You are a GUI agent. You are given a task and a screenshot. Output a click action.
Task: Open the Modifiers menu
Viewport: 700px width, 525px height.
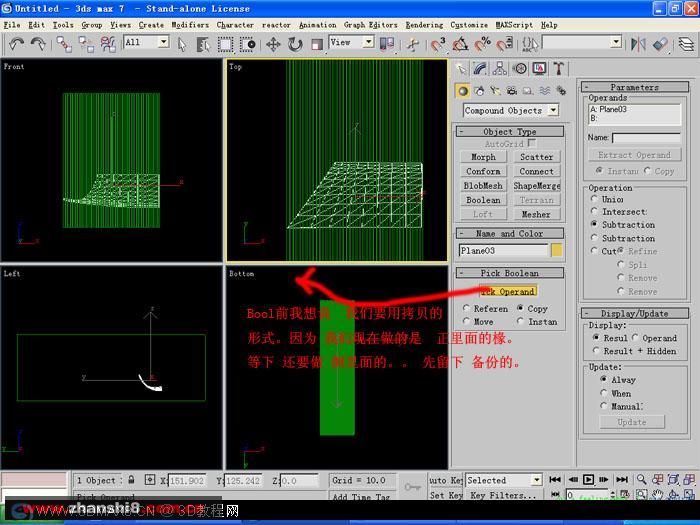[190, 25]
